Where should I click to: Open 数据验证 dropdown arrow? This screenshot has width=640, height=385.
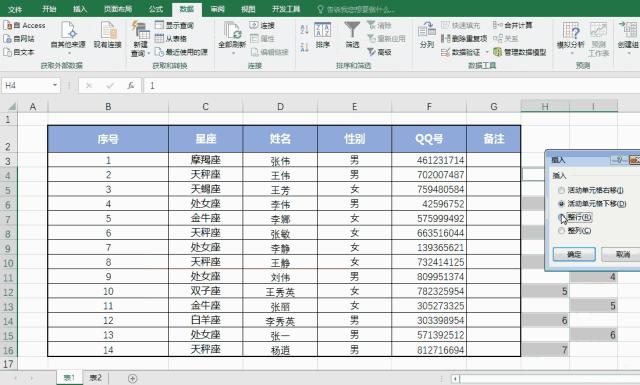click(487, 52)
